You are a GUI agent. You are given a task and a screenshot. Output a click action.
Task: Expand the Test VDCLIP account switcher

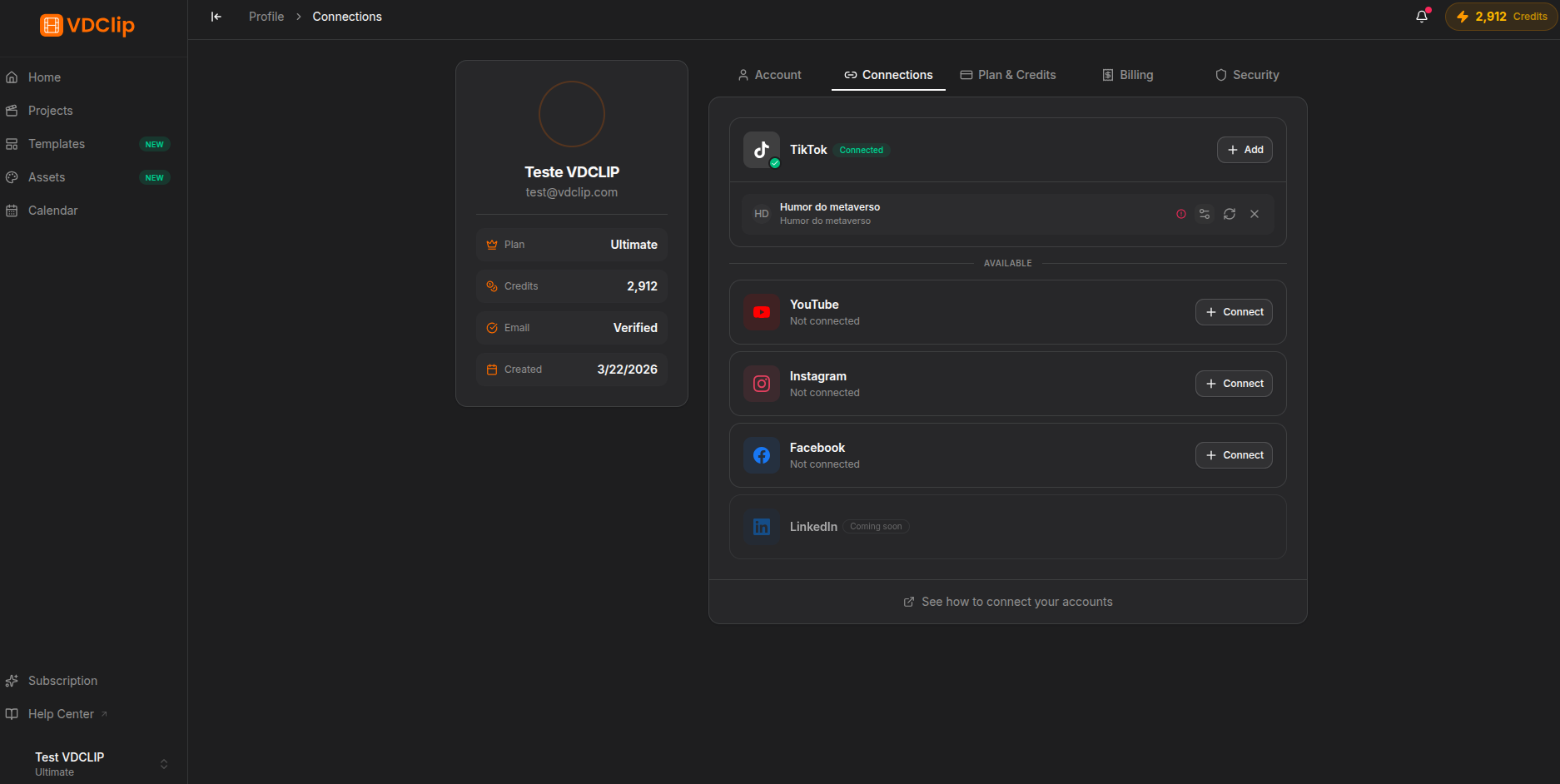[x=164, y=764]
